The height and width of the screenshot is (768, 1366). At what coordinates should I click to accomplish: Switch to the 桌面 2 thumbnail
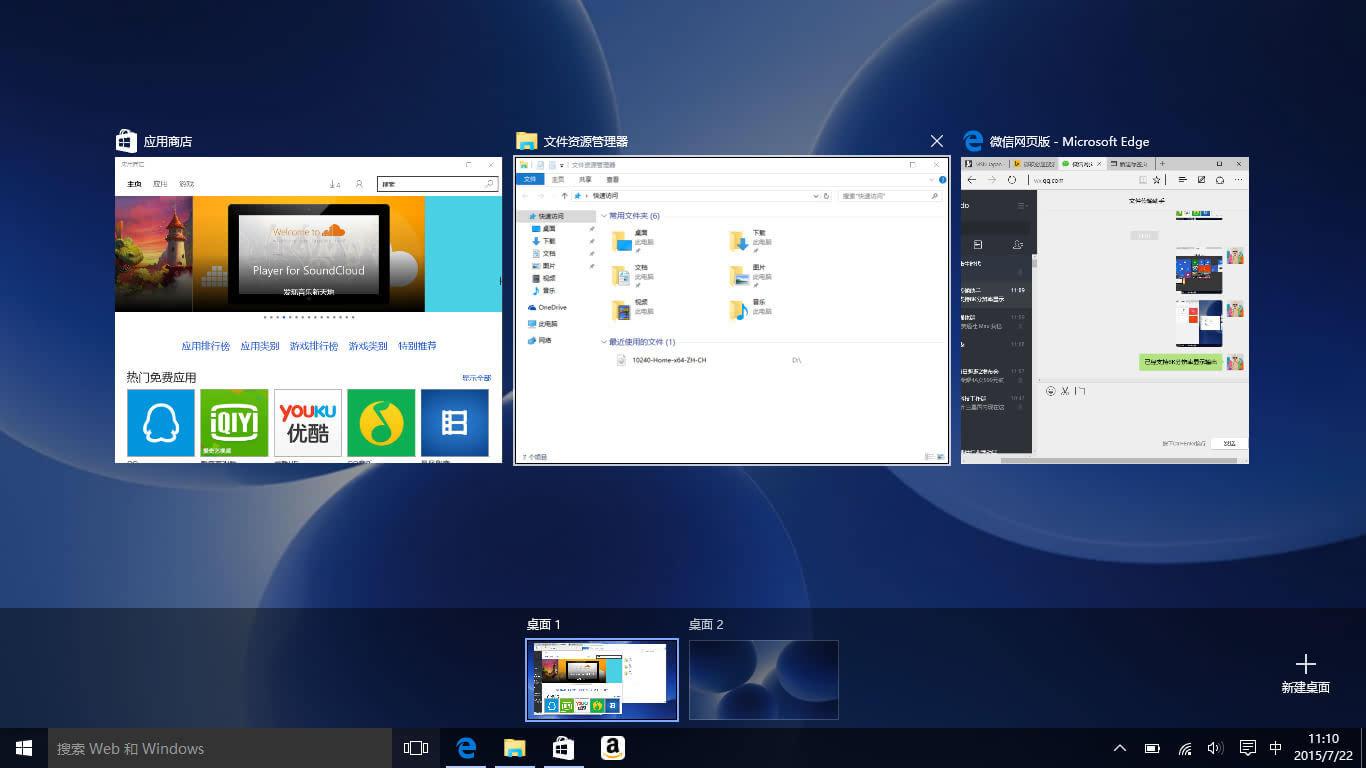tap(763, 680)
